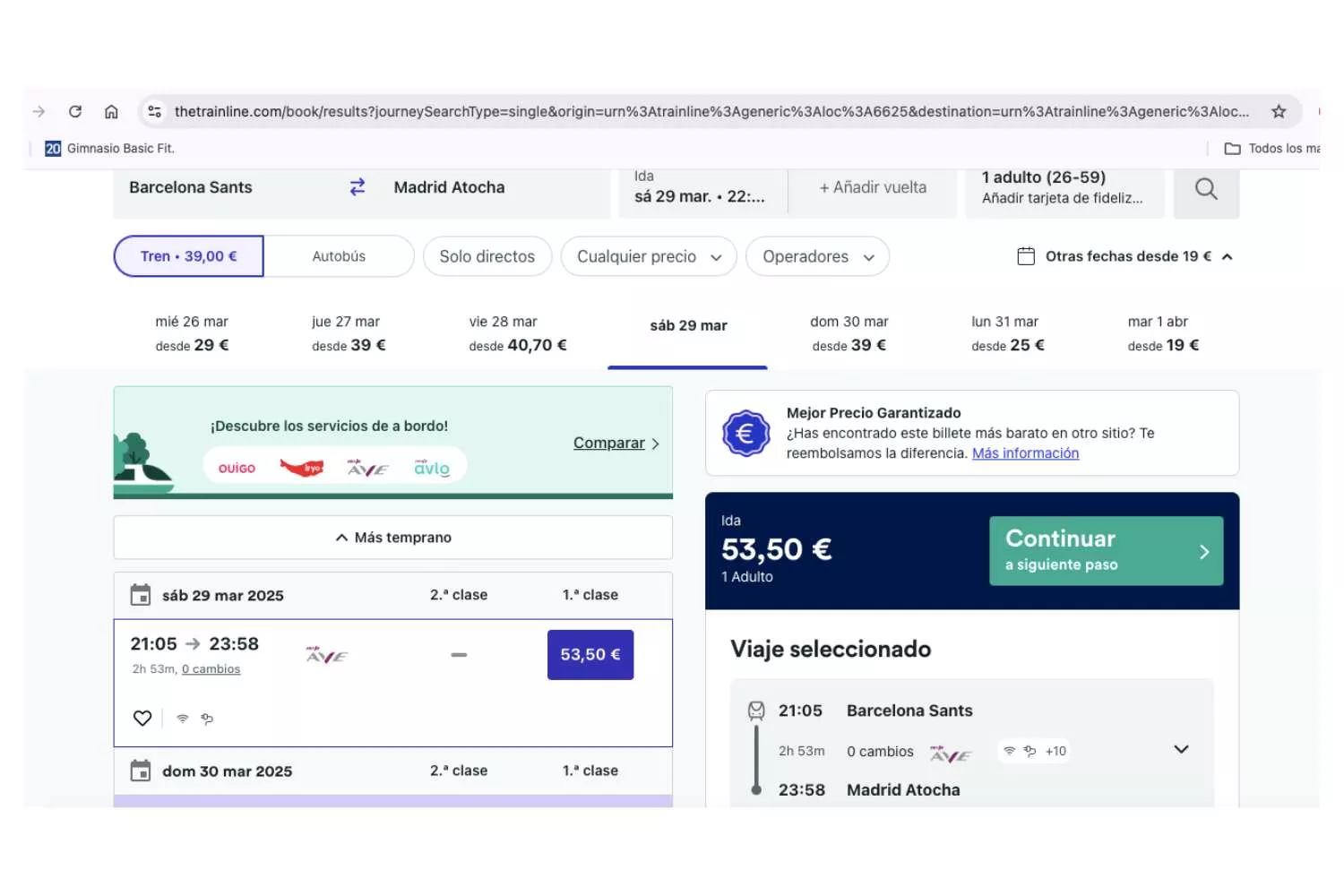The width and height of the screenshot is (1344, 896).
Task: Select the dom 30 mar date tab
Action: [x=849, y=333]
